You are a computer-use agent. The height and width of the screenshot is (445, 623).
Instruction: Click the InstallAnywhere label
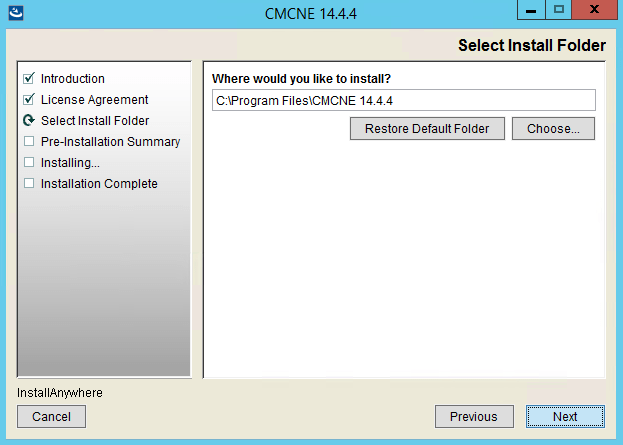60,393
